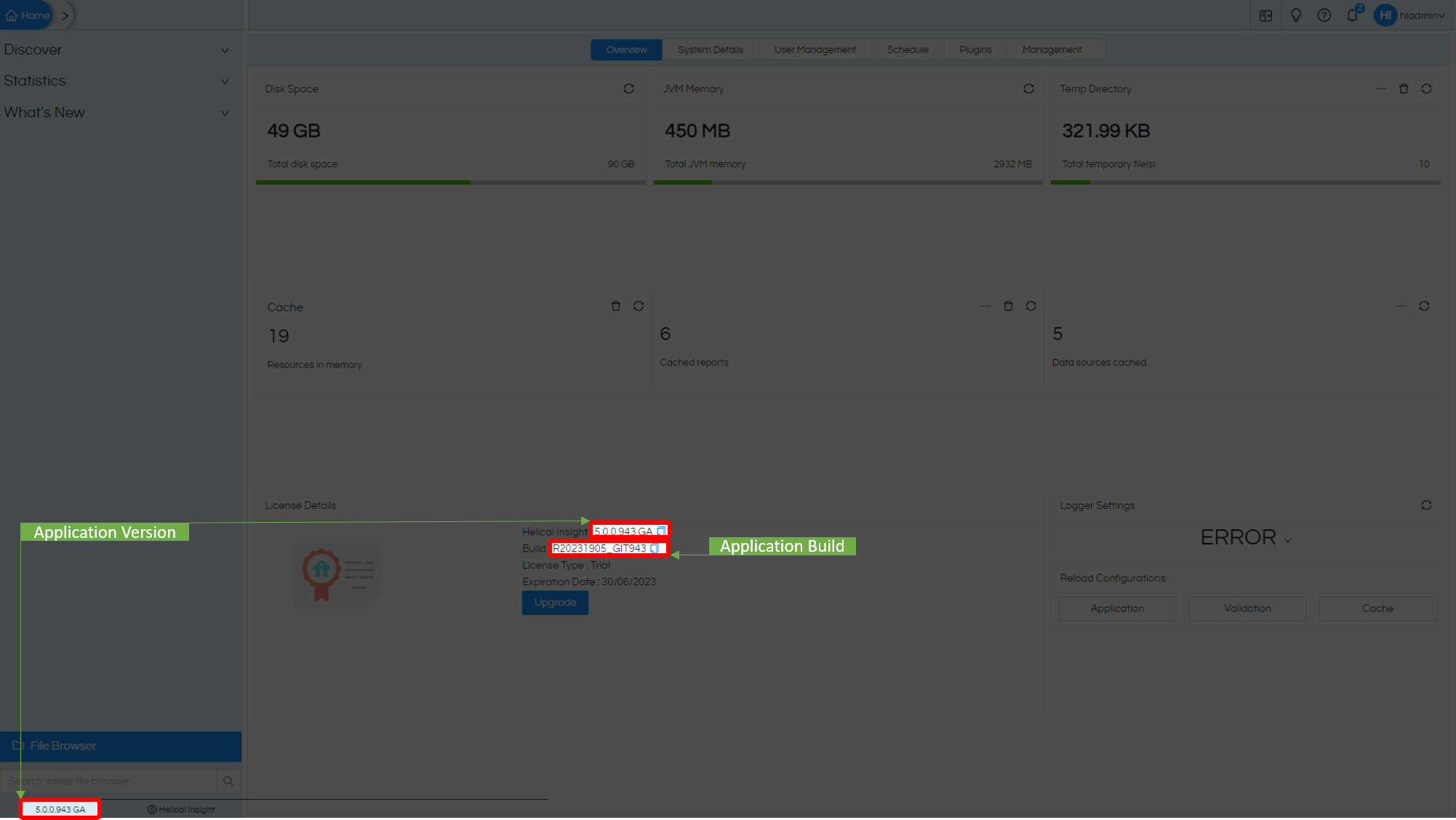
Task: Switch to the System Details tab
Action: tap(711, 49)
